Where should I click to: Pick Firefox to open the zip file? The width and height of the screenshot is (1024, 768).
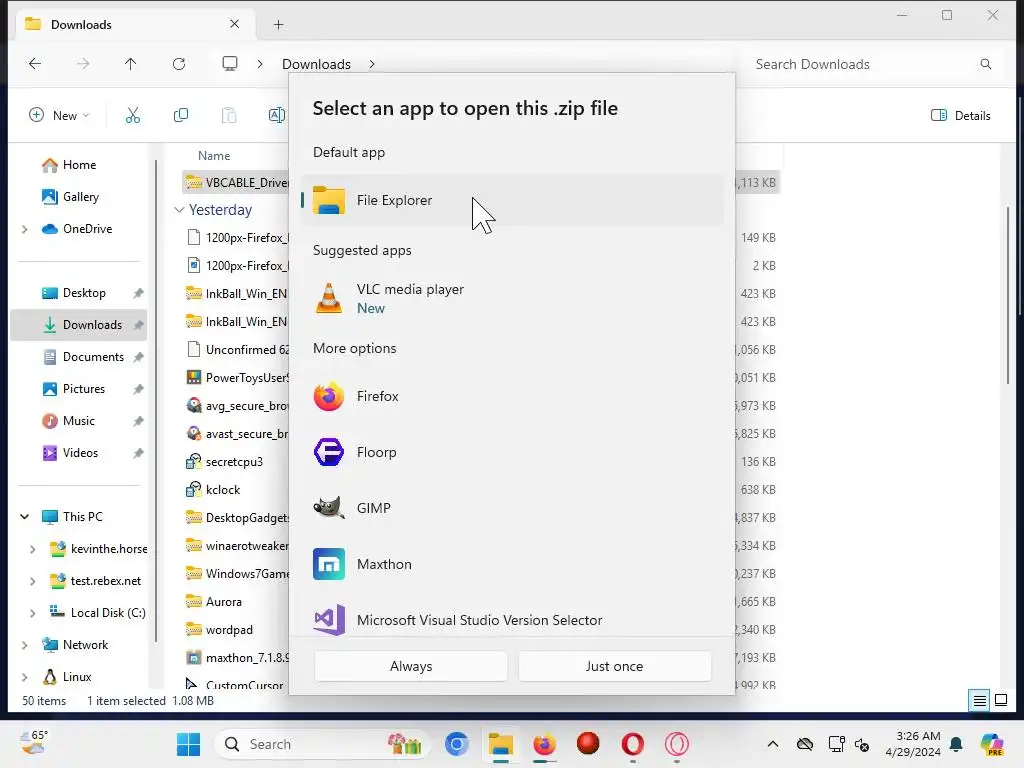tap(512, 396)
